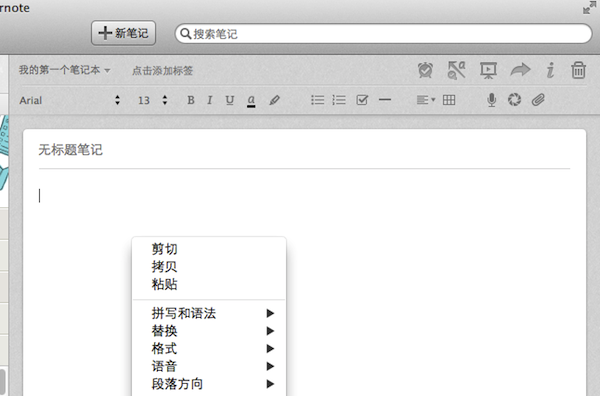
Task: Click the 新笔记 new note button
Action: coord(123,33)
